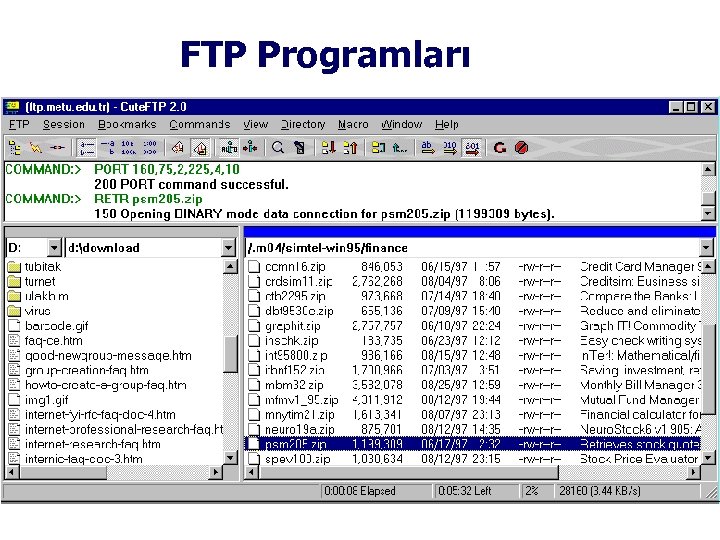Click the 0:05:32 Left status field
Screen dimensions: 720x540
(x=475, y=491)
